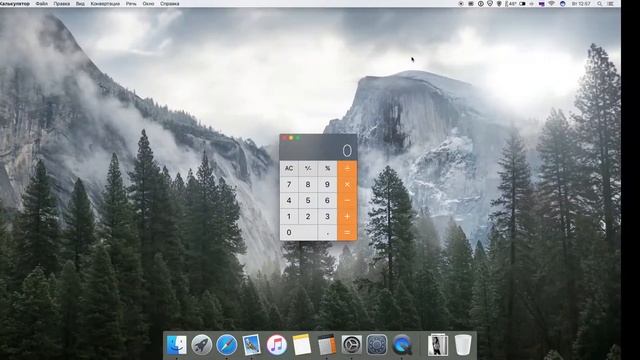Toggle the plus/minus sign key
This screenshot has height=360, width=640.
308,168
